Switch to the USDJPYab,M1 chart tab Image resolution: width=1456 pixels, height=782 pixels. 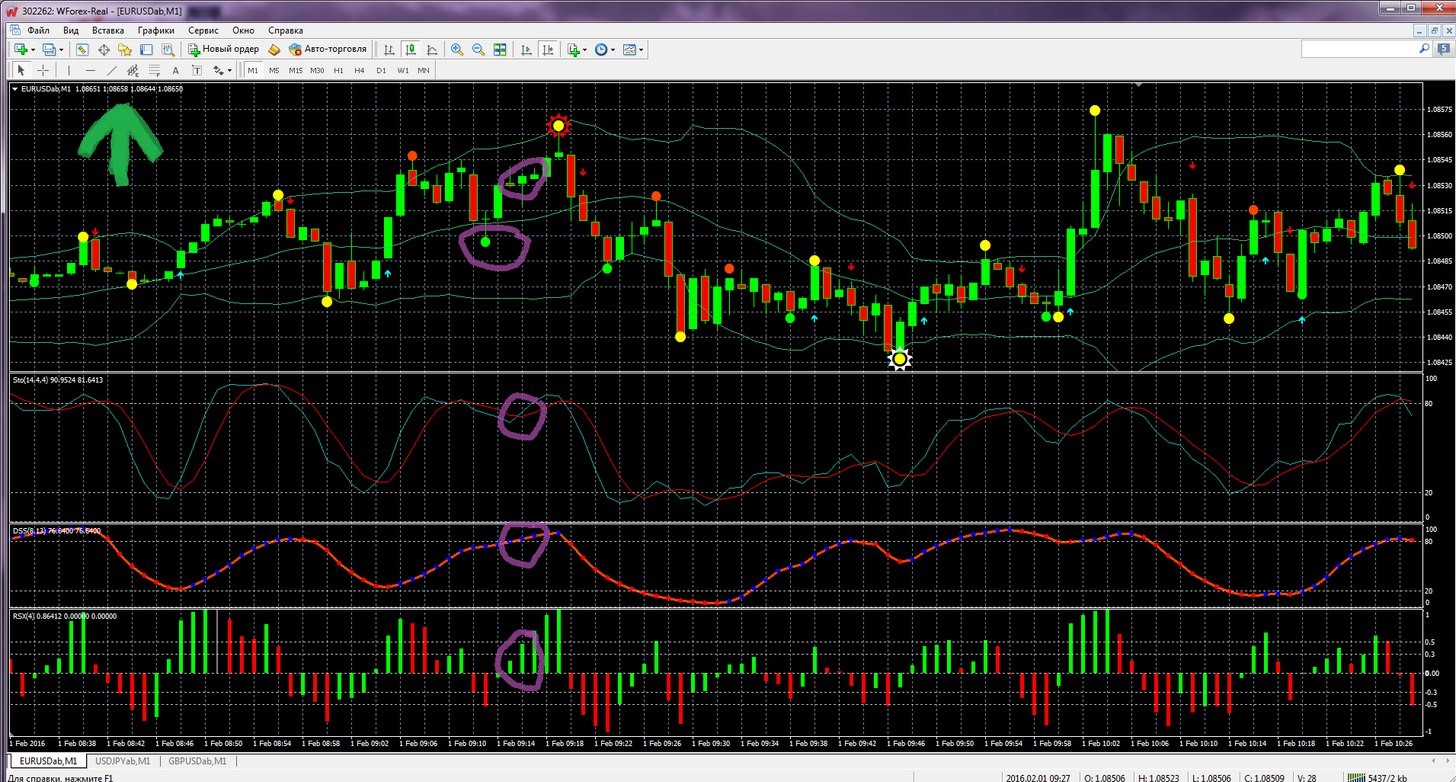coord(122,761)
